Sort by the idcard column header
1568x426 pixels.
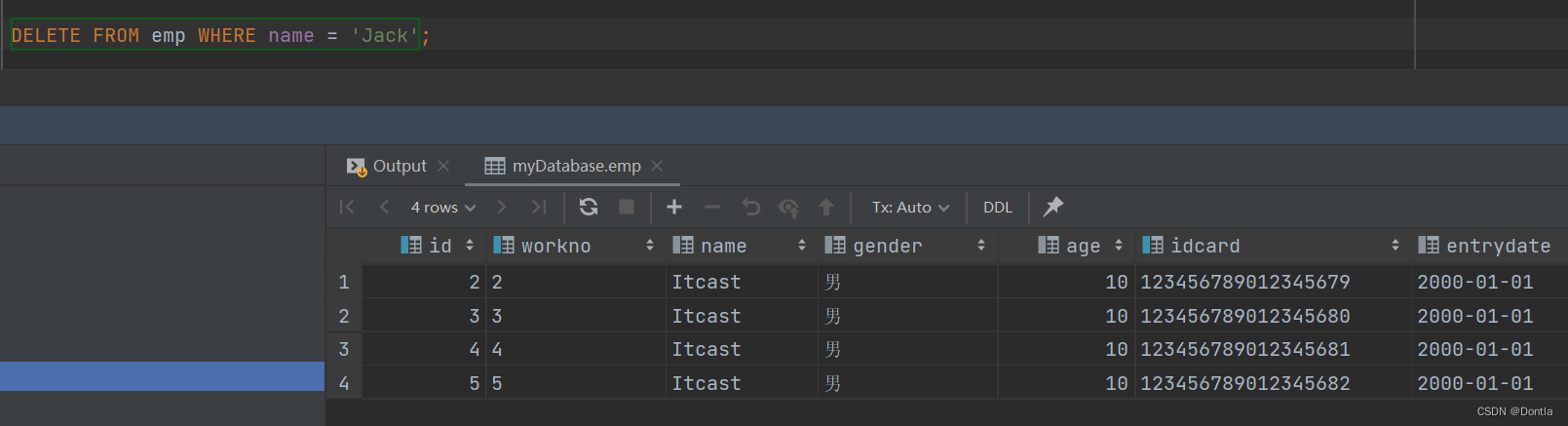[1205, 246]
